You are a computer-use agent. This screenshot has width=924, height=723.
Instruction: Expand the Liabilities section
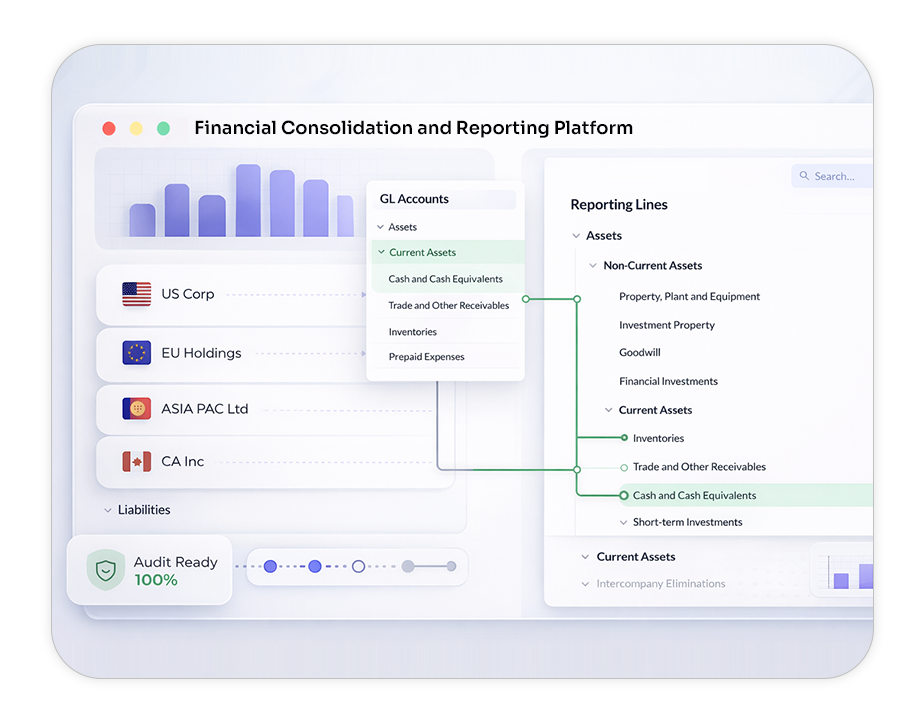(x=108, y=510)
